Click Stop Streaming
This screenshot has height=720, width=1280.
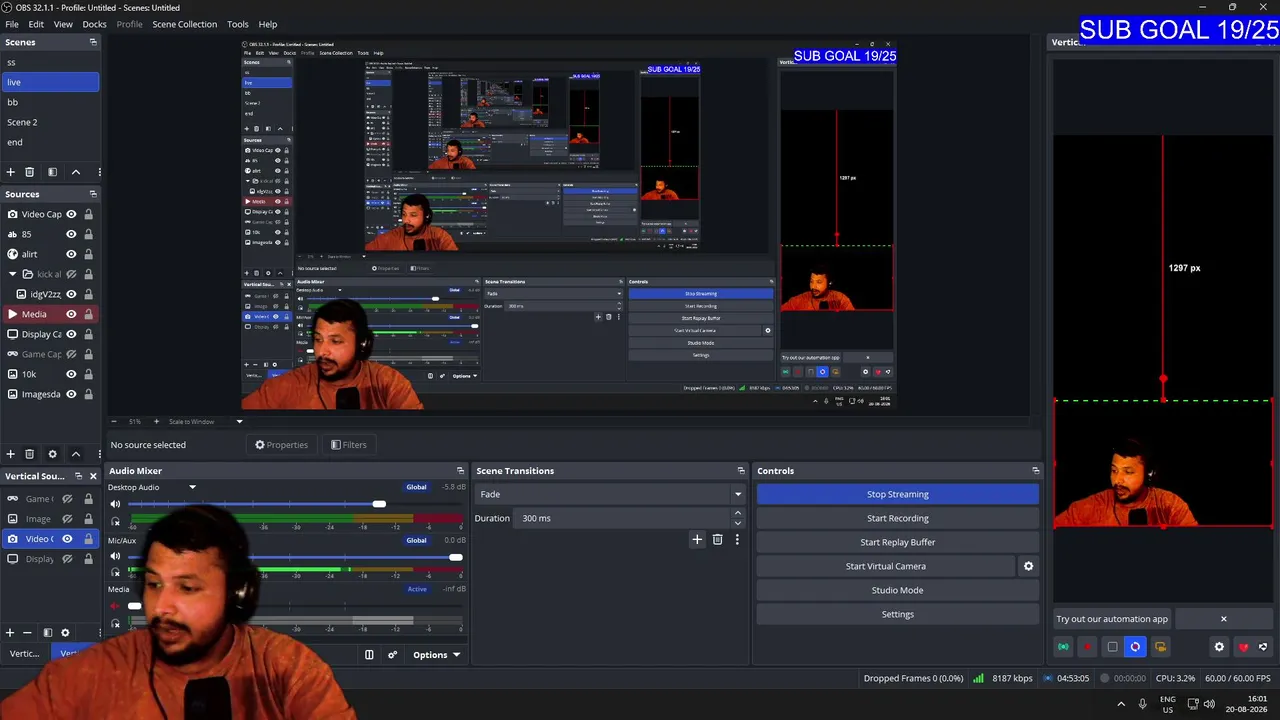click(898, 494)
